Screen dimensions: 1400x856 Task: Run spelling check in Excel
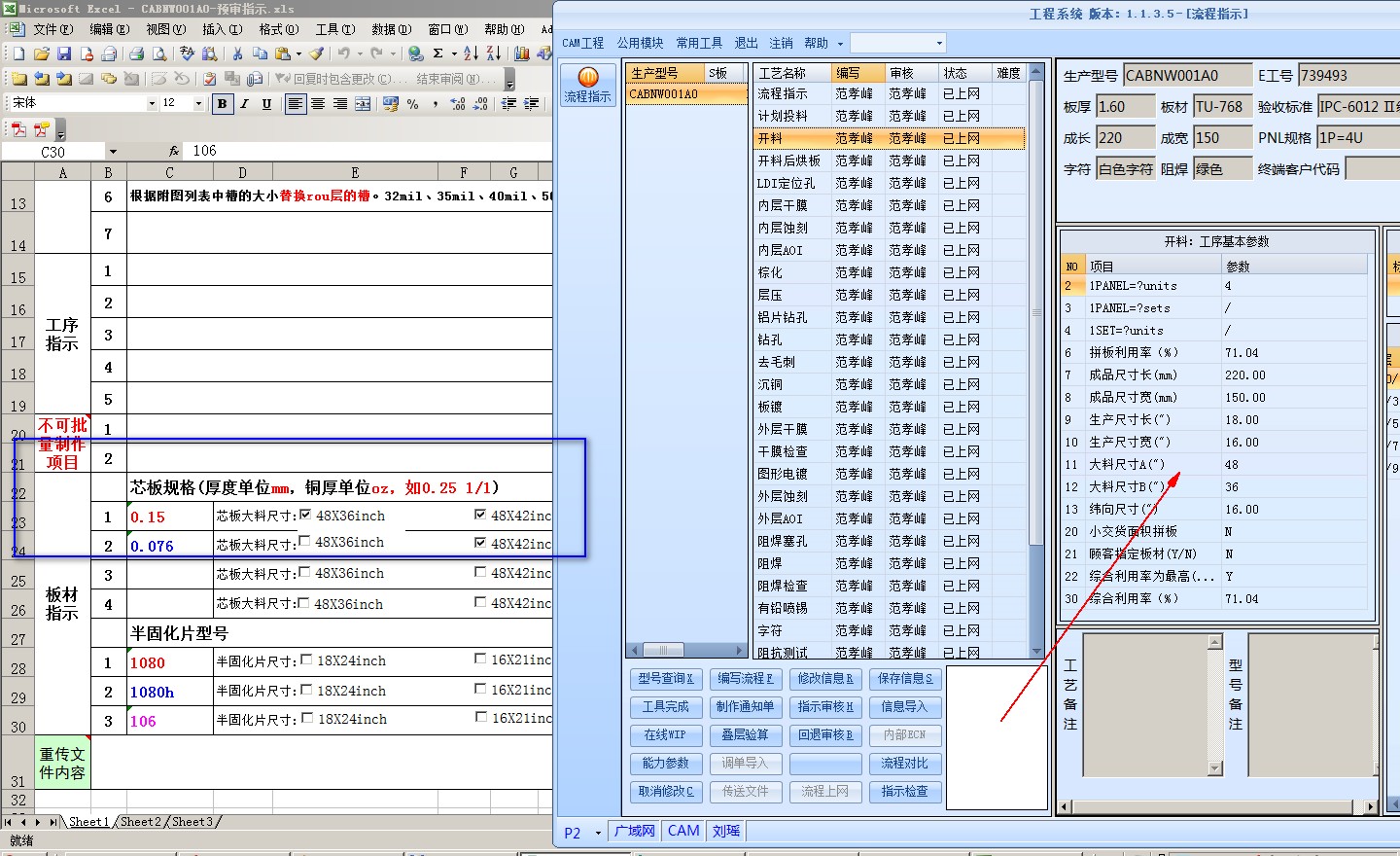[x=187, y=53]
